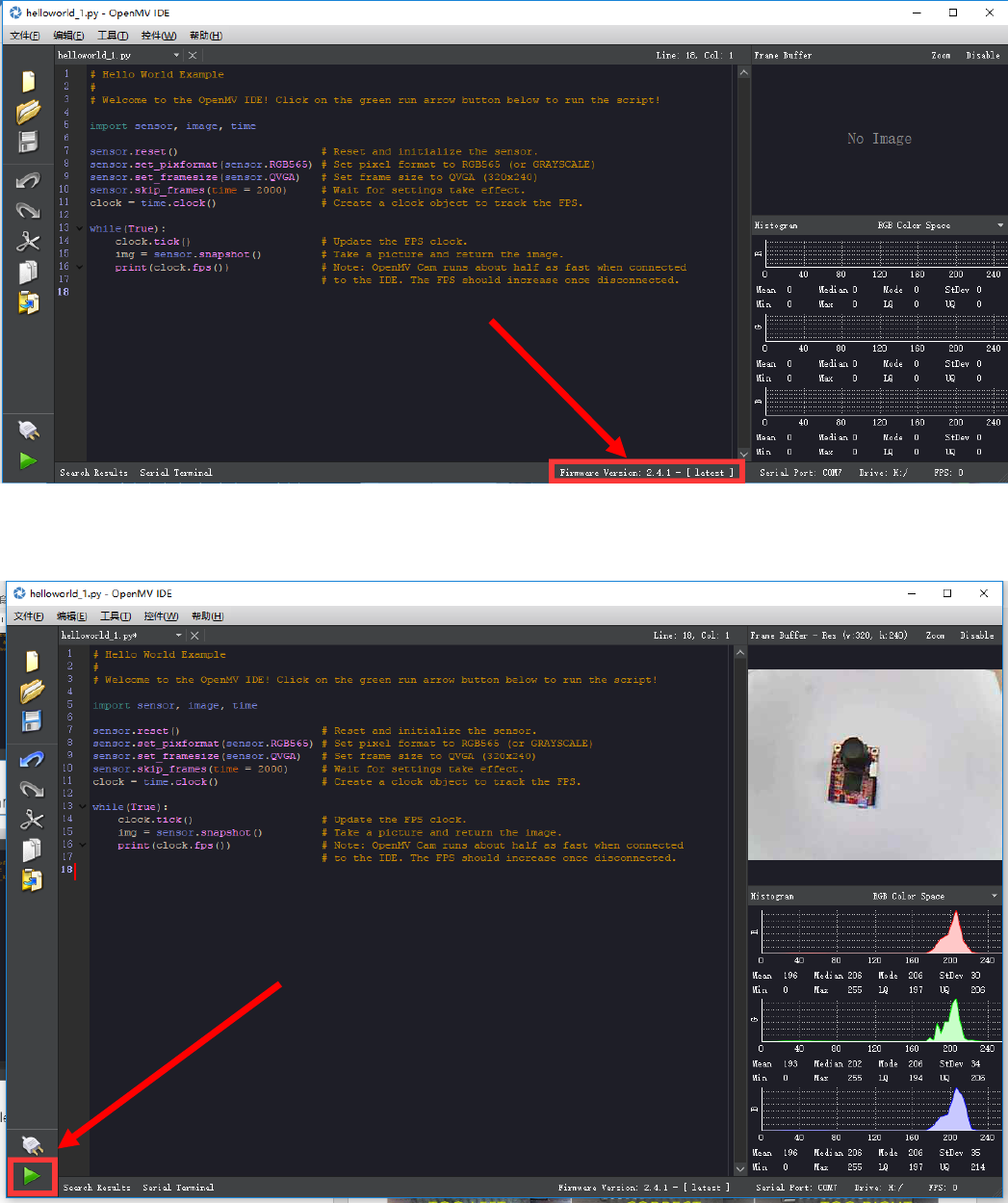This screenshot has width=1008, height=1203.
Task: Click Zoom frame buffer button in upper window
Action: coord(941,56)
